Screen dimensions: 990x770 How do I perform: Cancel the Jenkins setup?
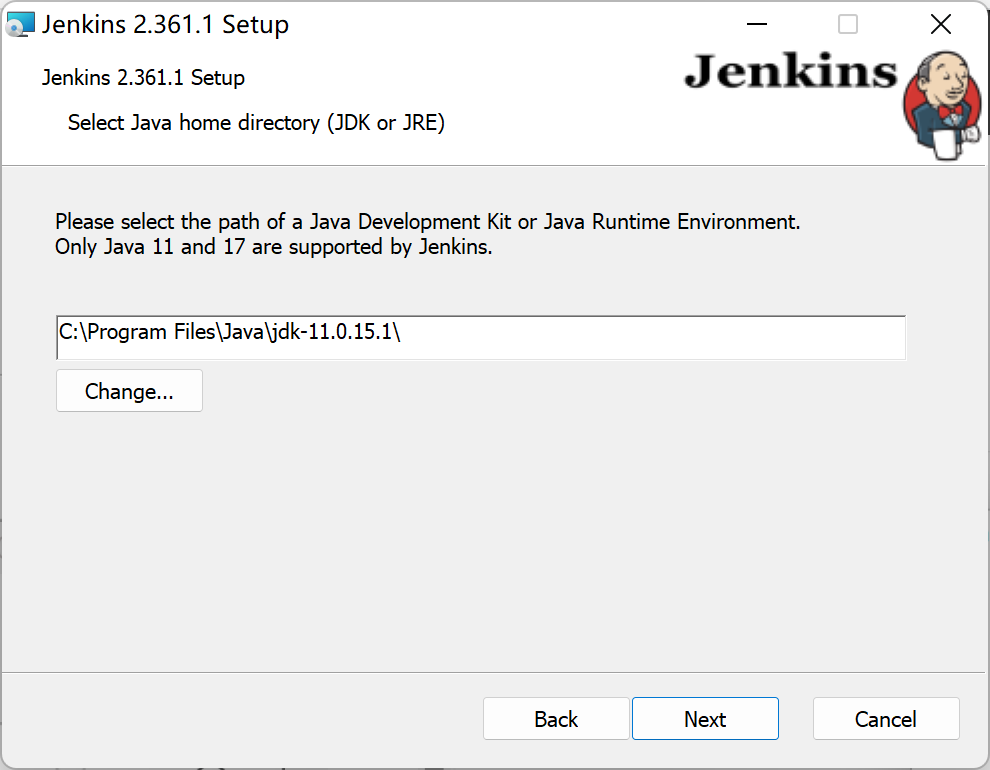[886, 718]
